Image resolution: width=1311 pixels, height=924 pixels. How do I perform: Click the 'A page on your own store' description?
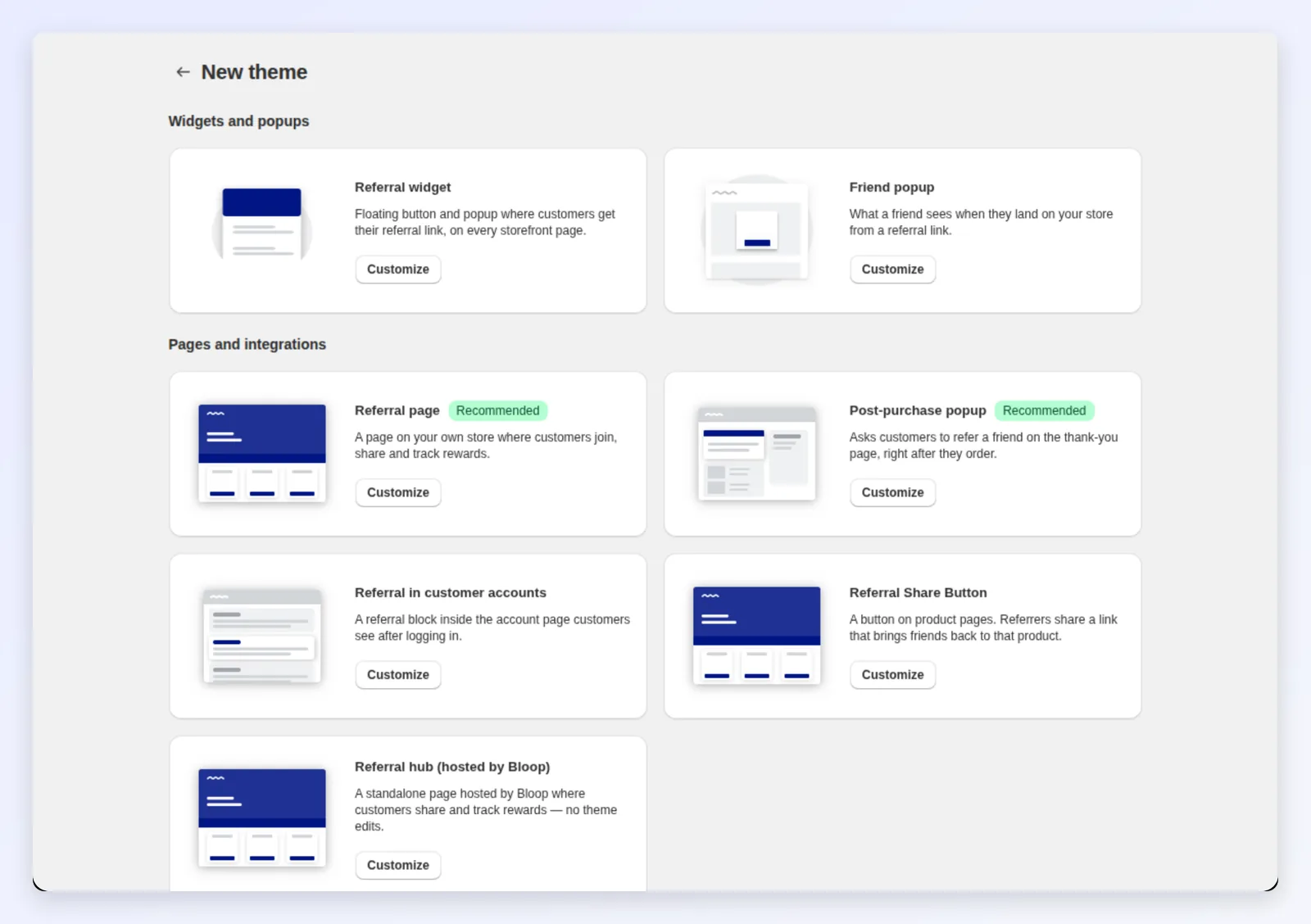(x=486, y=446)
